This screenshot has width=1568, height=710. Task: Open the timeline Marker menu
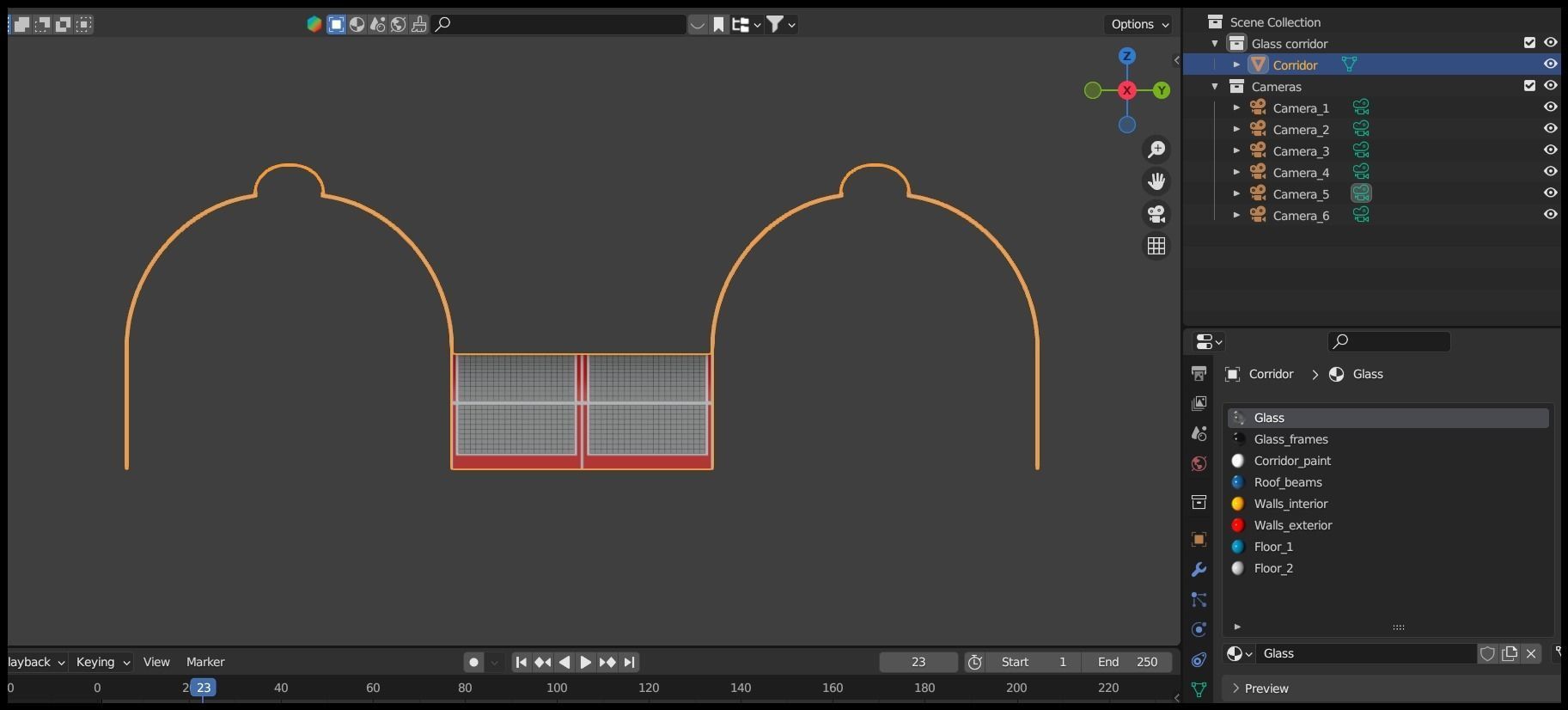[x=205, y=662]
